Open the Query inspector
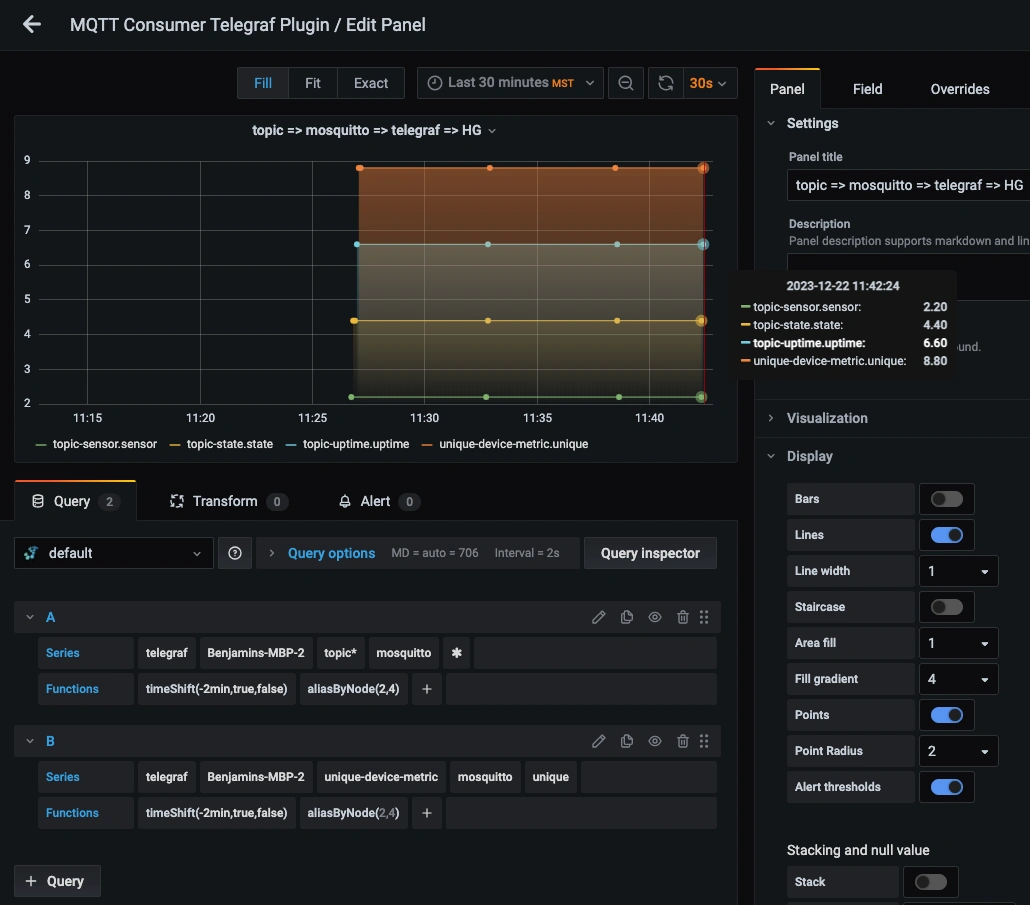Screen dimensions: 1030x905 click(x=650, y=553)
